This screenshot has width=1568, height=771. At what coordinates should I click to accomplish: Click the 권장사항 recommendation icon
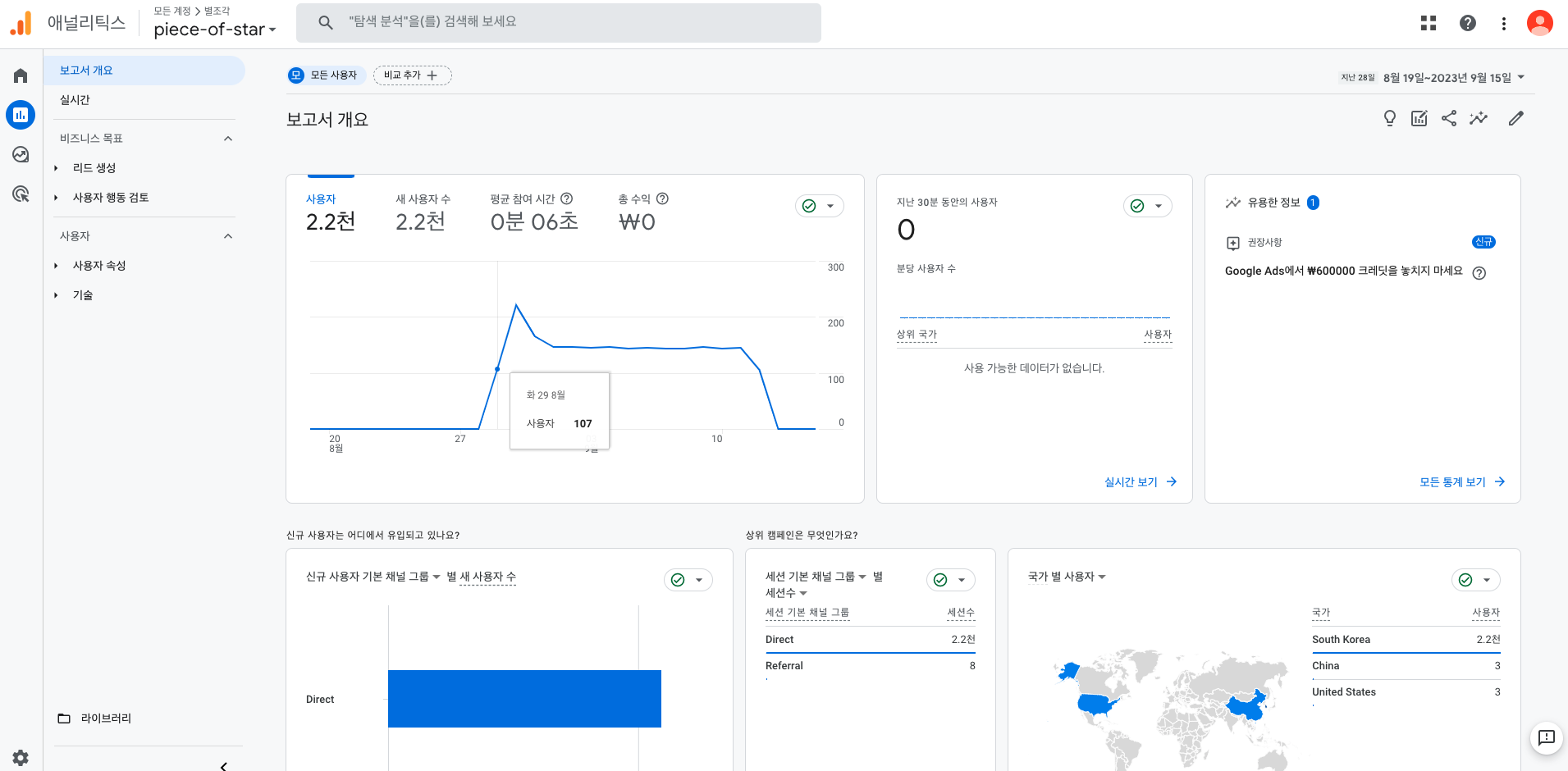(1232, 243)
